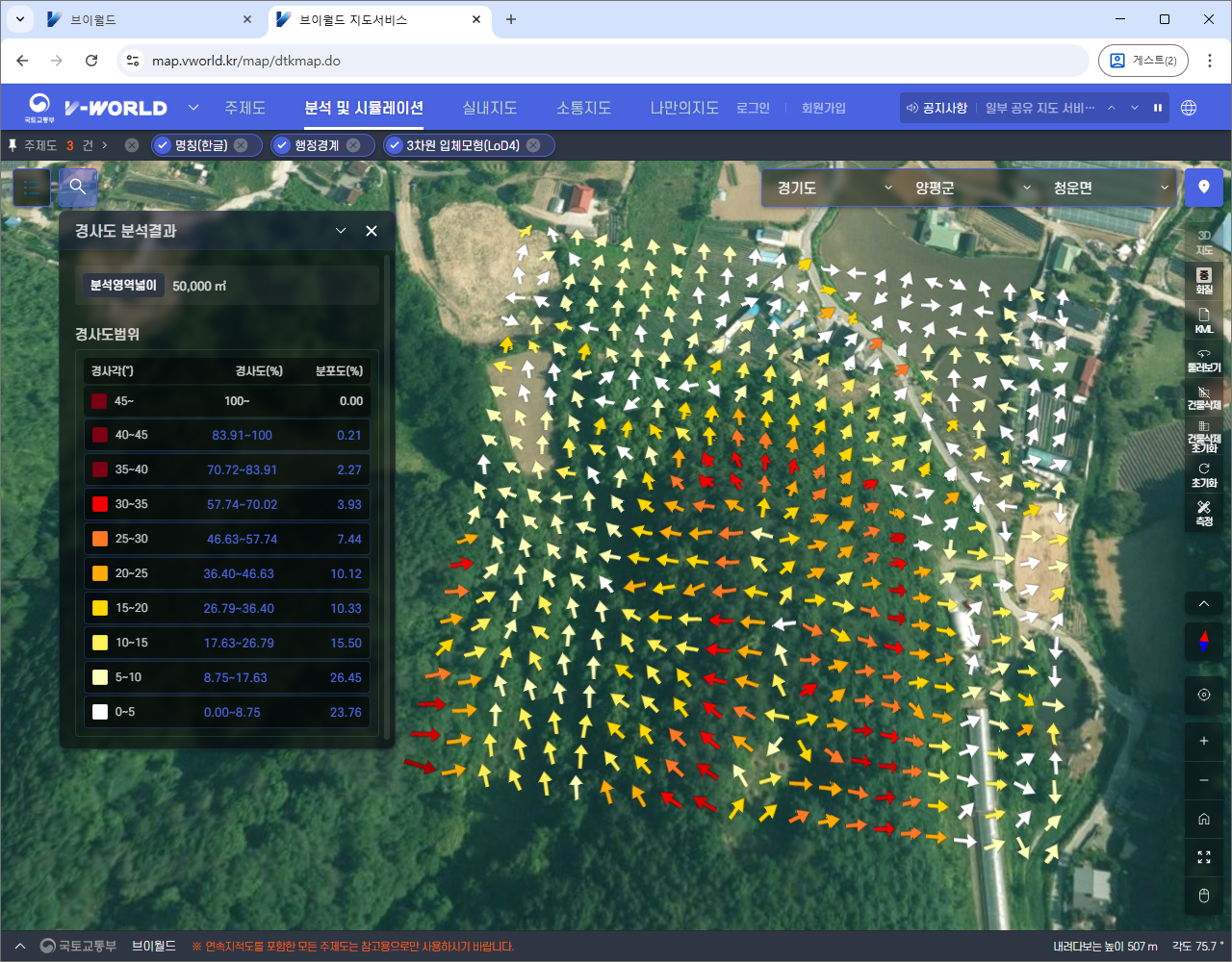Reset north with the compass icon
The image size is (1232, 962).
coord(1203,642)
